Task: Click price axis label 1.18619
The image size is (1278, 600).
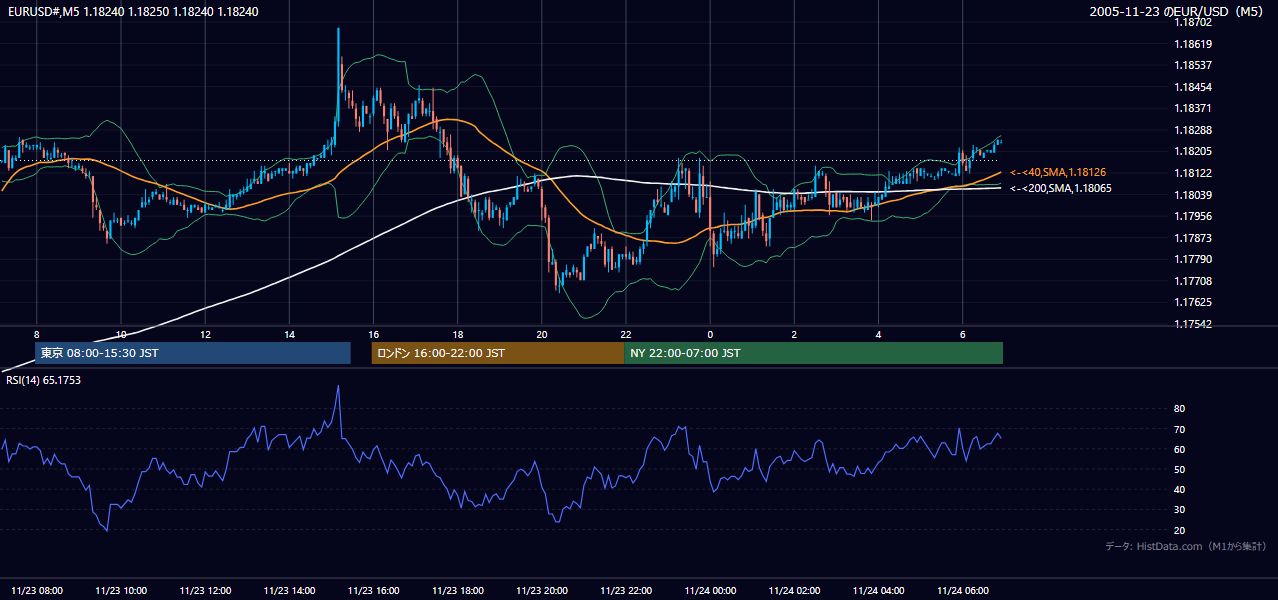Action: 1193,44
